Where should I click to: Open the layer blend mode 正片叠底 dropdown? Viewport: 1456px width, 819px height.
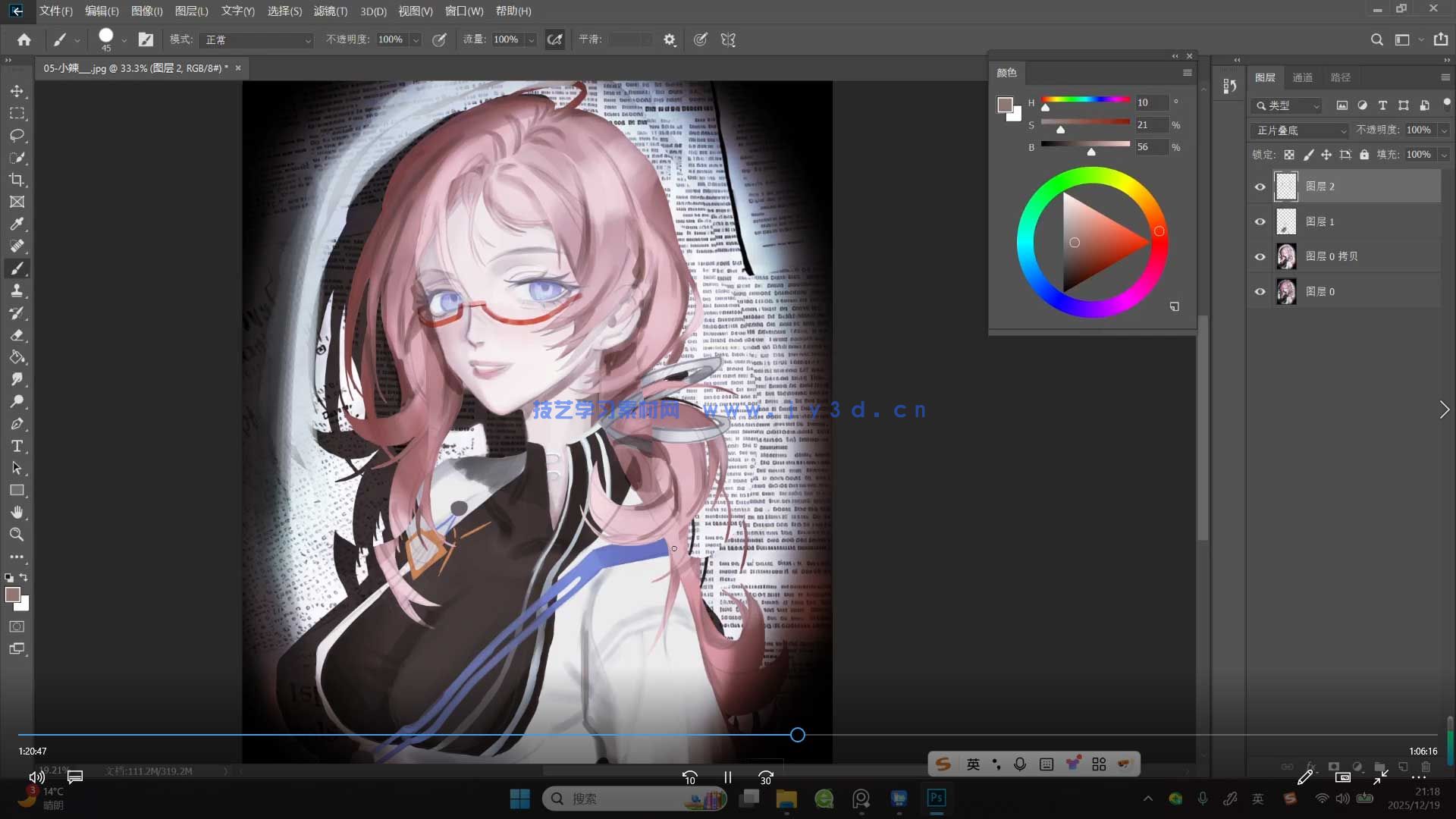coord(1300,130)
